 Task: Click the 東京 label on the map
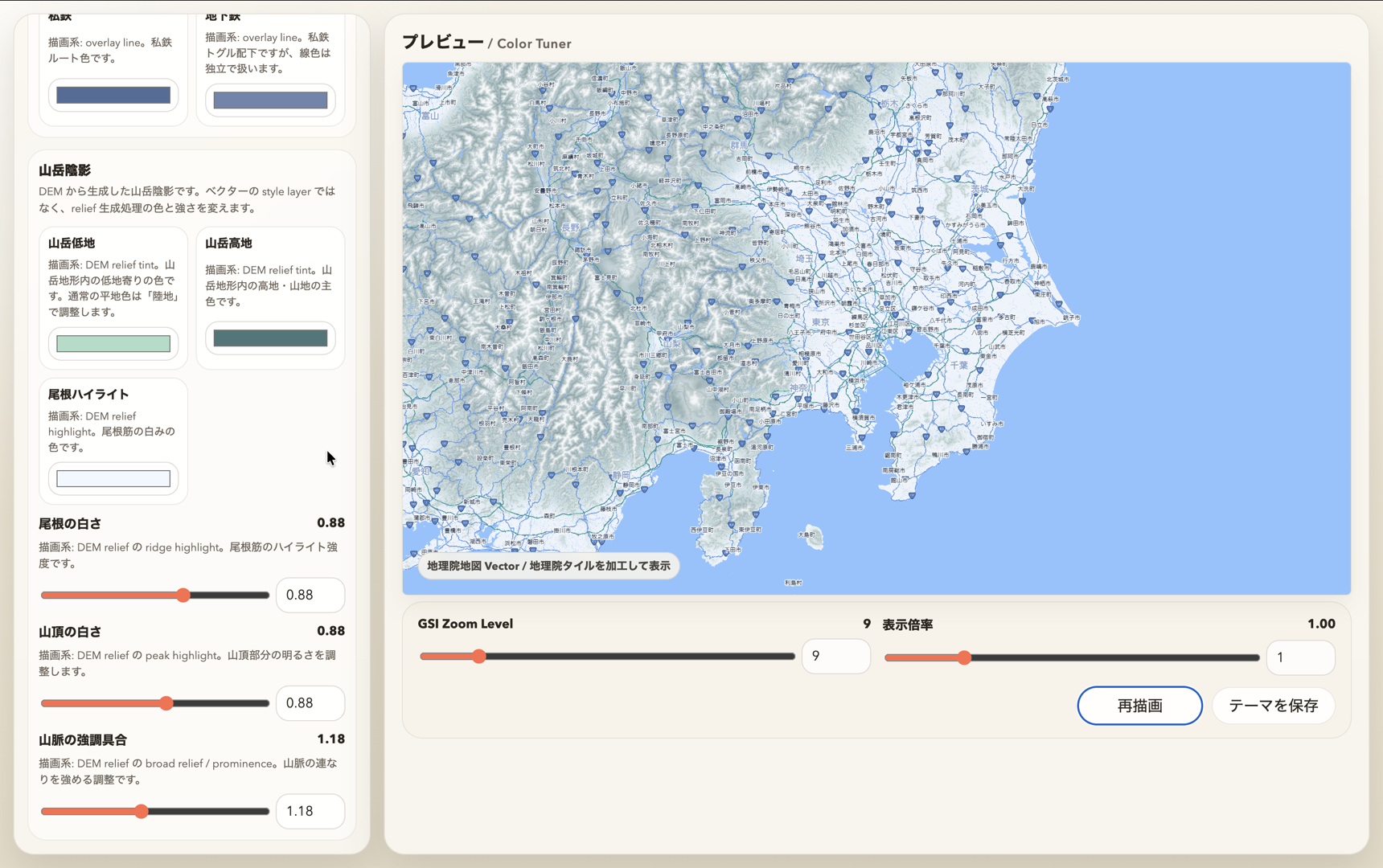click(820, 321)
